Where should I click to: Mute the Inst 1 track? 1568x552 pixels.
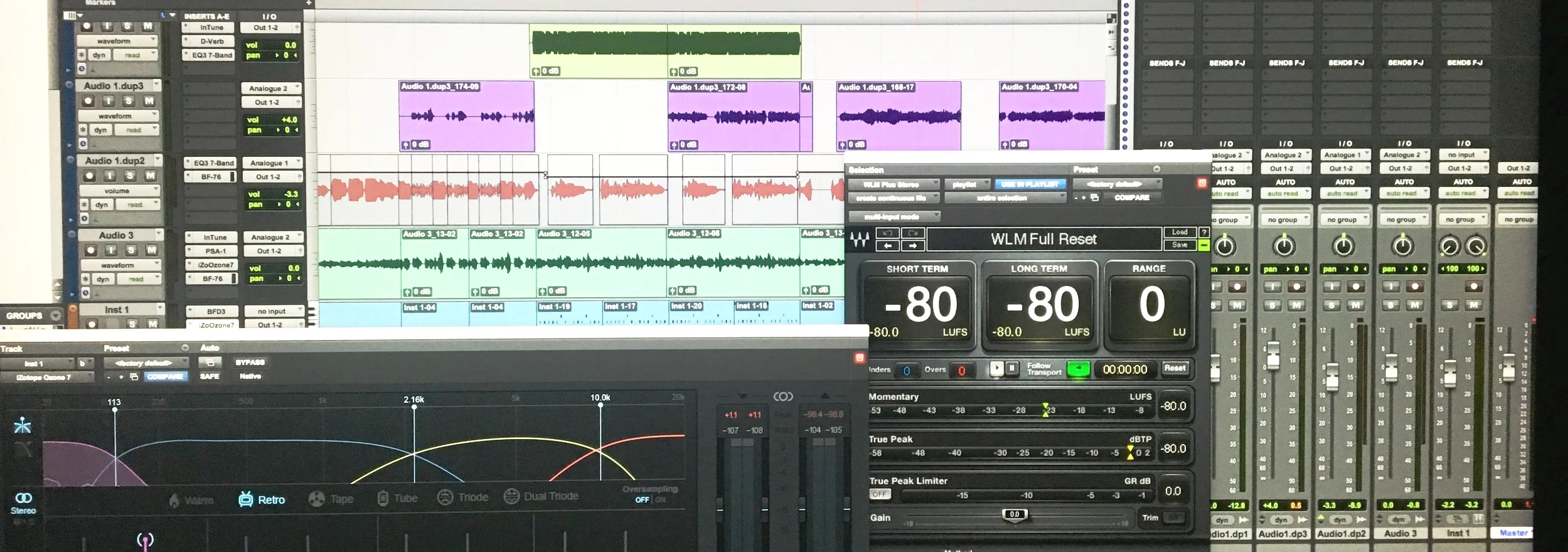point(152,324)
